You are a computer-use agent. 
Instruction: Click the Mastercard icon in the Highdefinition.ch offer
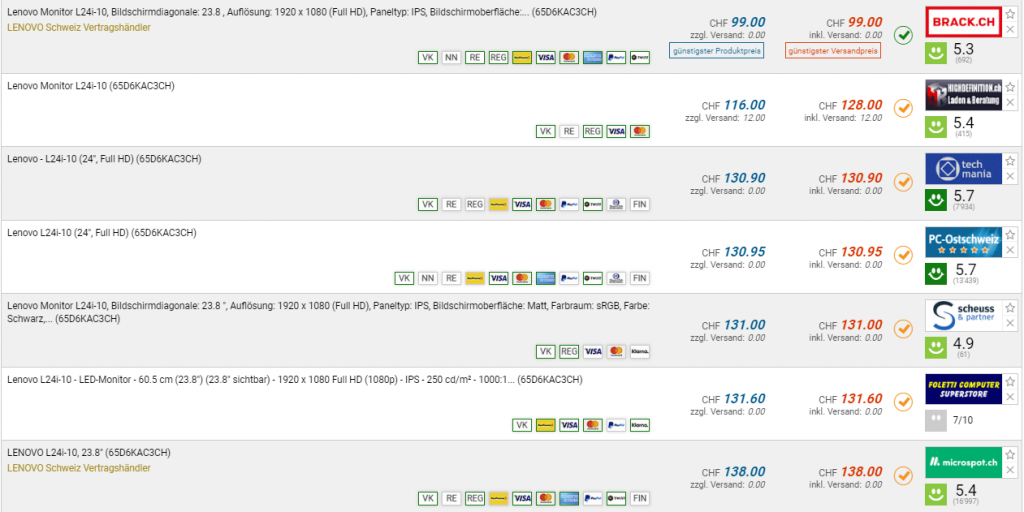pos(641,131)
